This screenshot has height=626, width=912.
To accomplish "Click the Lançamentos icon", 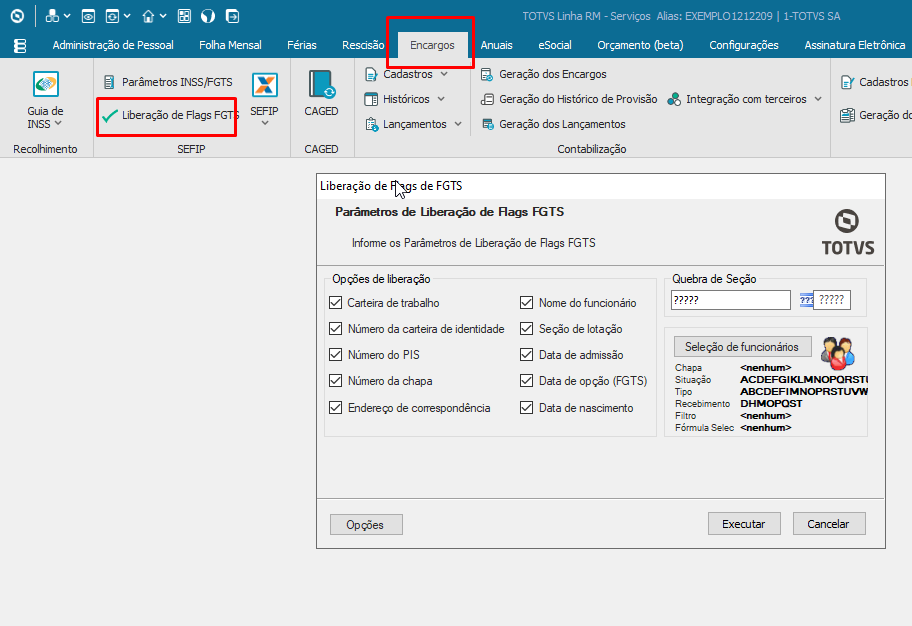I will tap(372, 125).
